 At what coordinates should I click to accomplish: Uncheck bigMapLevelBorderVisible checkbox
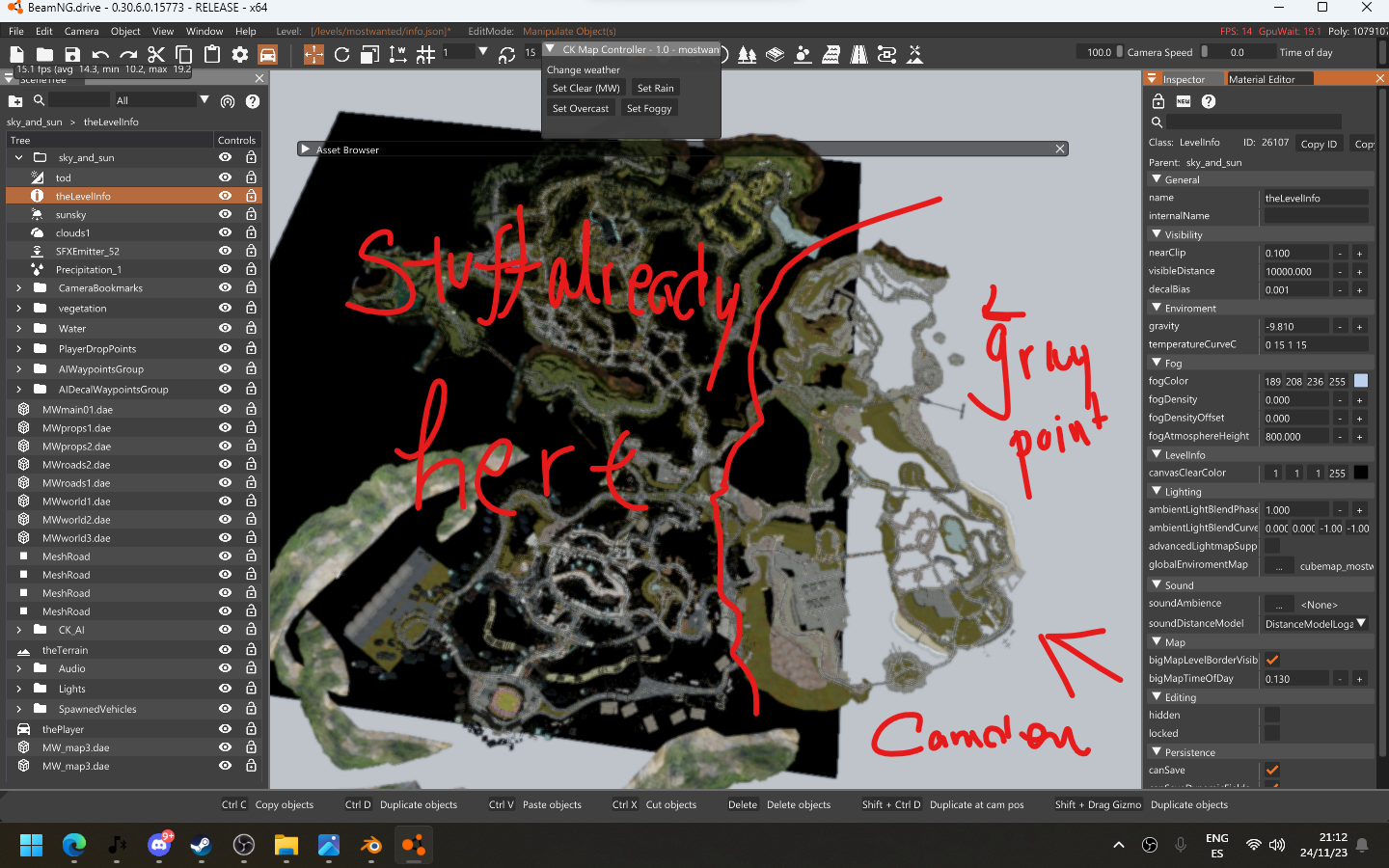click(1272, 660)
